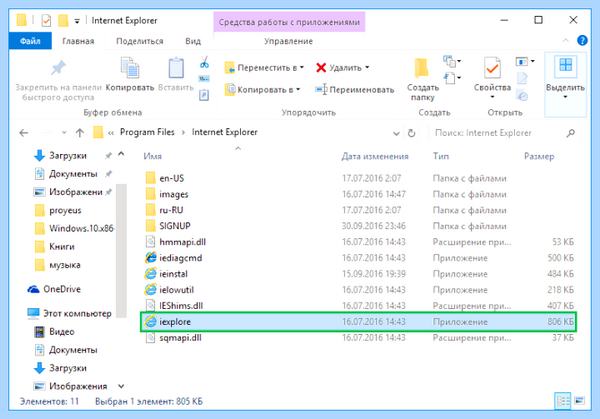Sort by Тип column header
This screenshot has height=419, width=600.
pos(441,156)
